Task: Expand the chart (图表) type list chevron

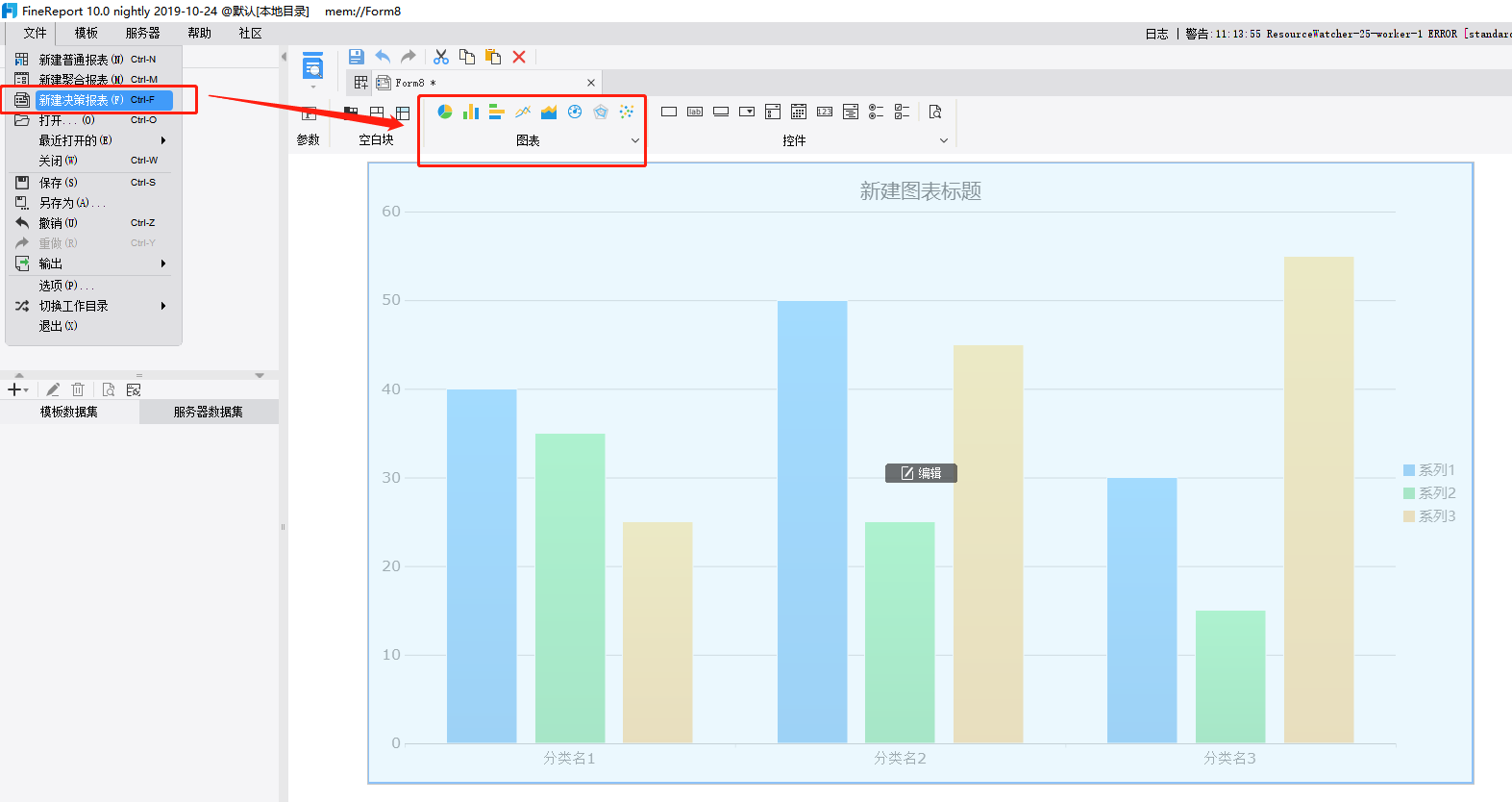Action: 635,140
